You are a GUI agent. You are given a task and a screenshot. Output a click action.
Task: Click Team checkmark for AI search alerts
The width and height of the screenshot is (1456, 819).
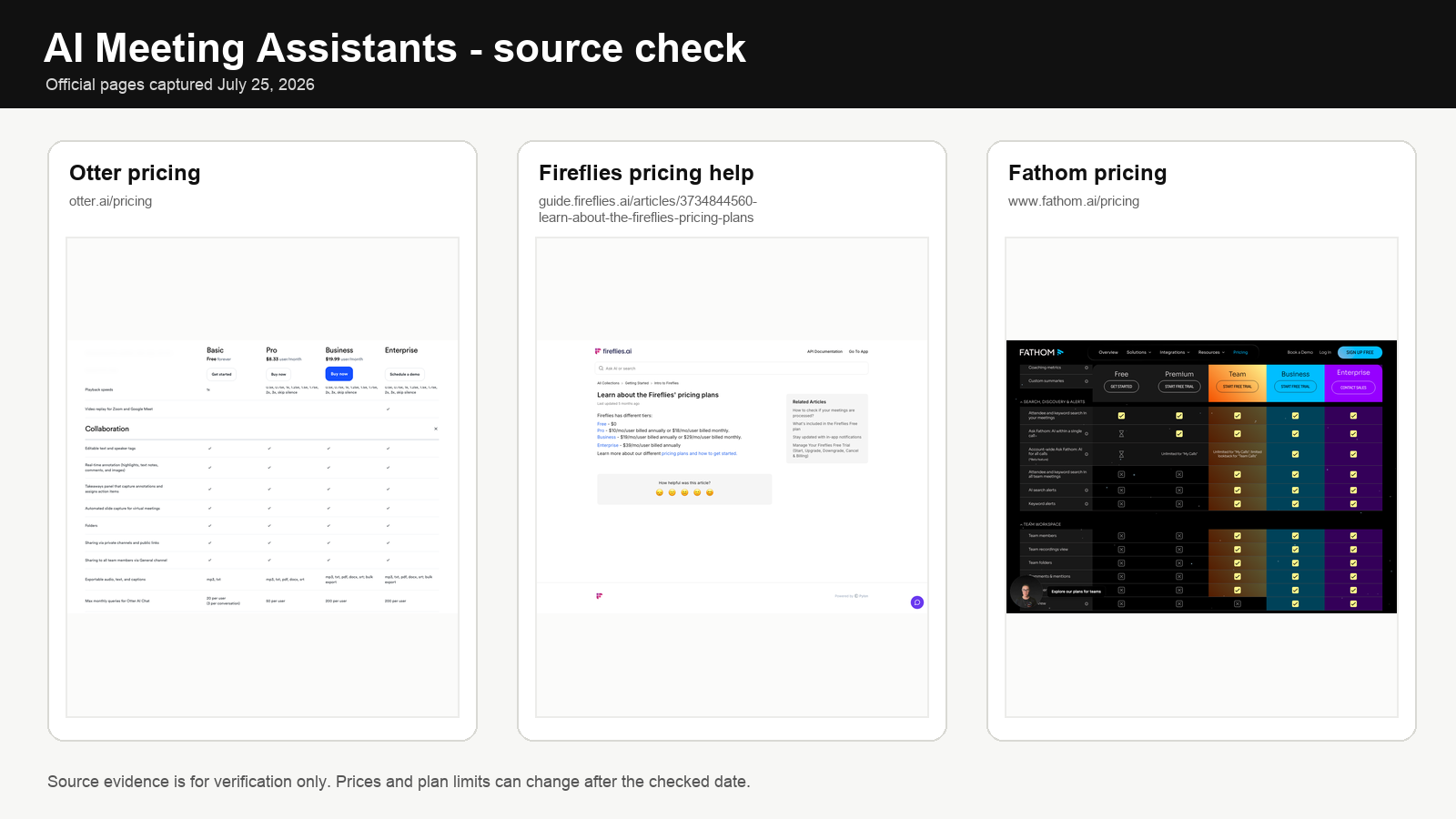[x=1238, y=490]
